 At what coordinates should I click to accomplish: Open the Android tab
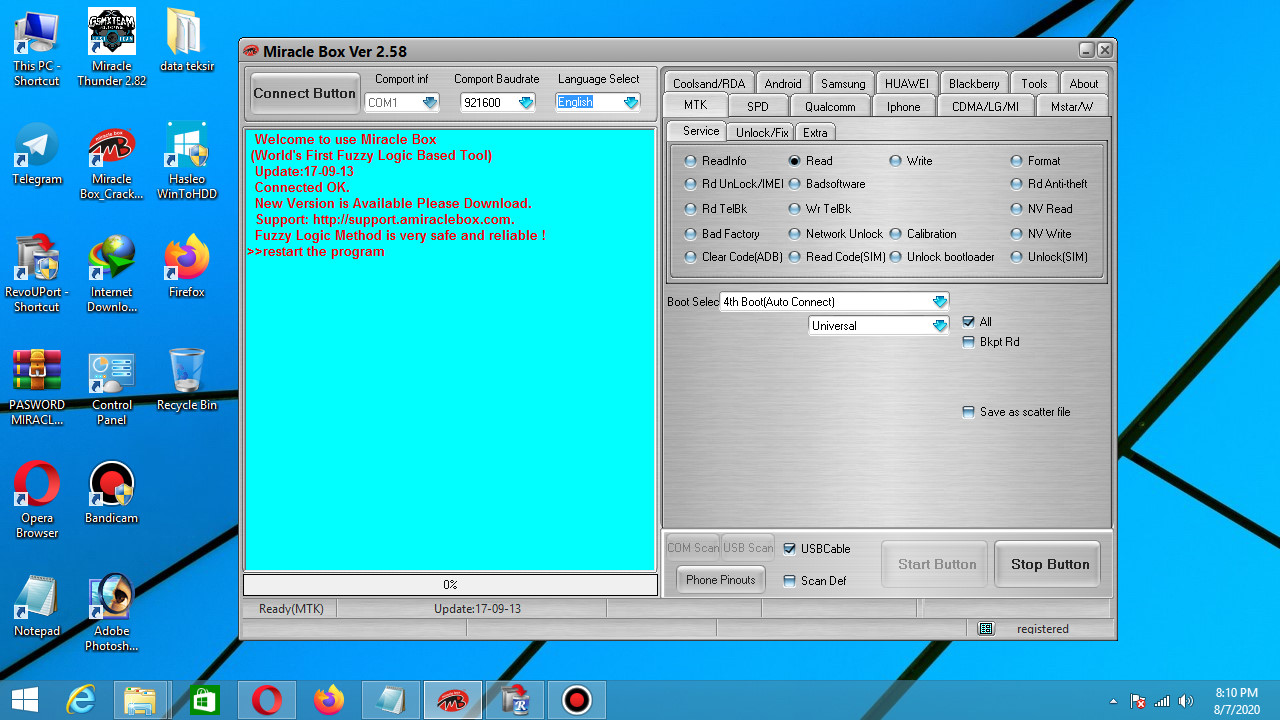coord(783,83)
